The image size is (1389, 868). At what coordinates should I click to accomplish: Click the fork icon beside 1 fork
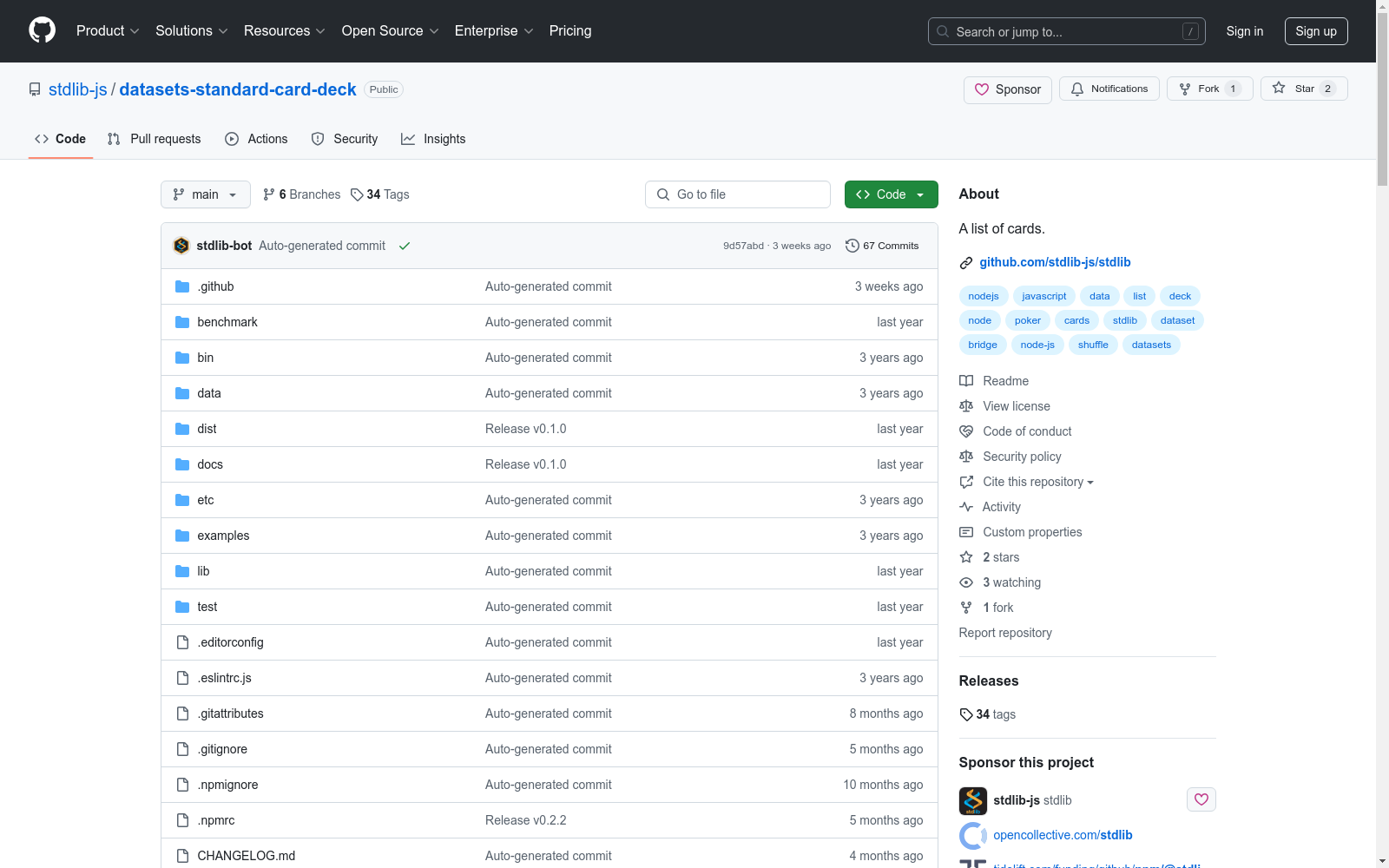coord(966,608)
